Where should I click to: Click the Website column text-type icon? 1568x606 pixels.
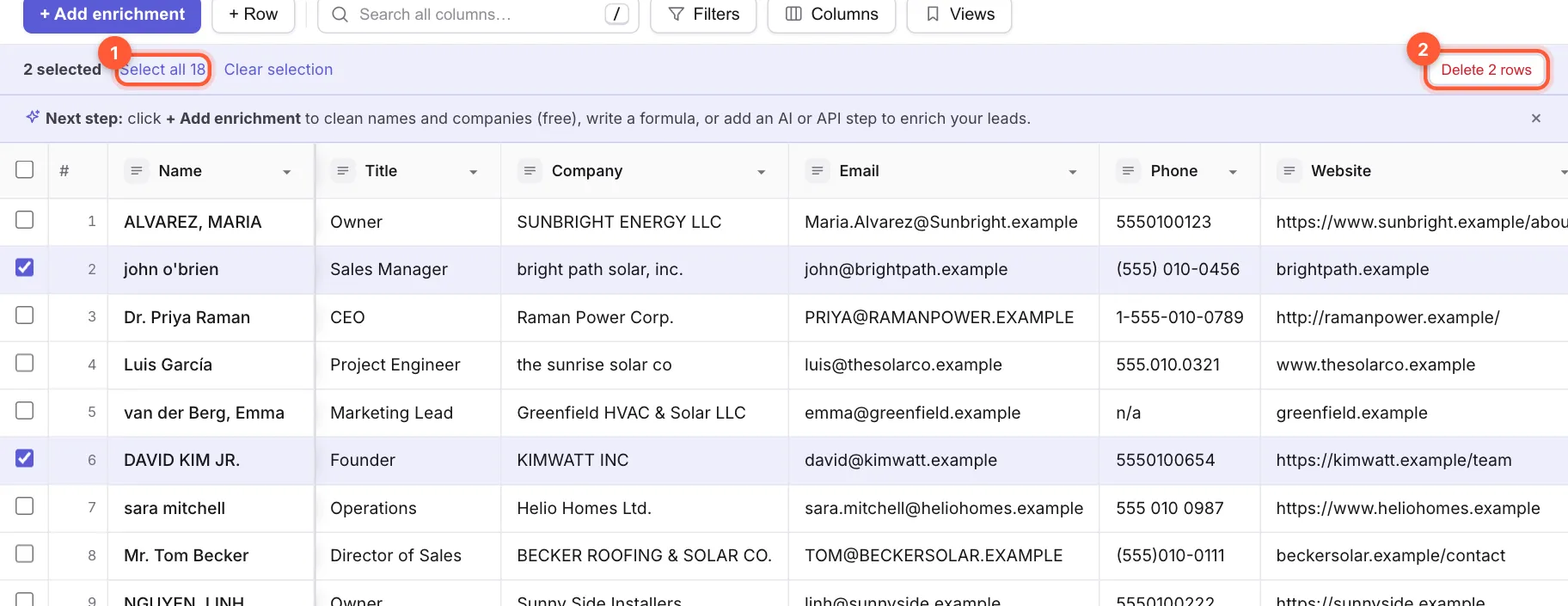[1289, 171]
